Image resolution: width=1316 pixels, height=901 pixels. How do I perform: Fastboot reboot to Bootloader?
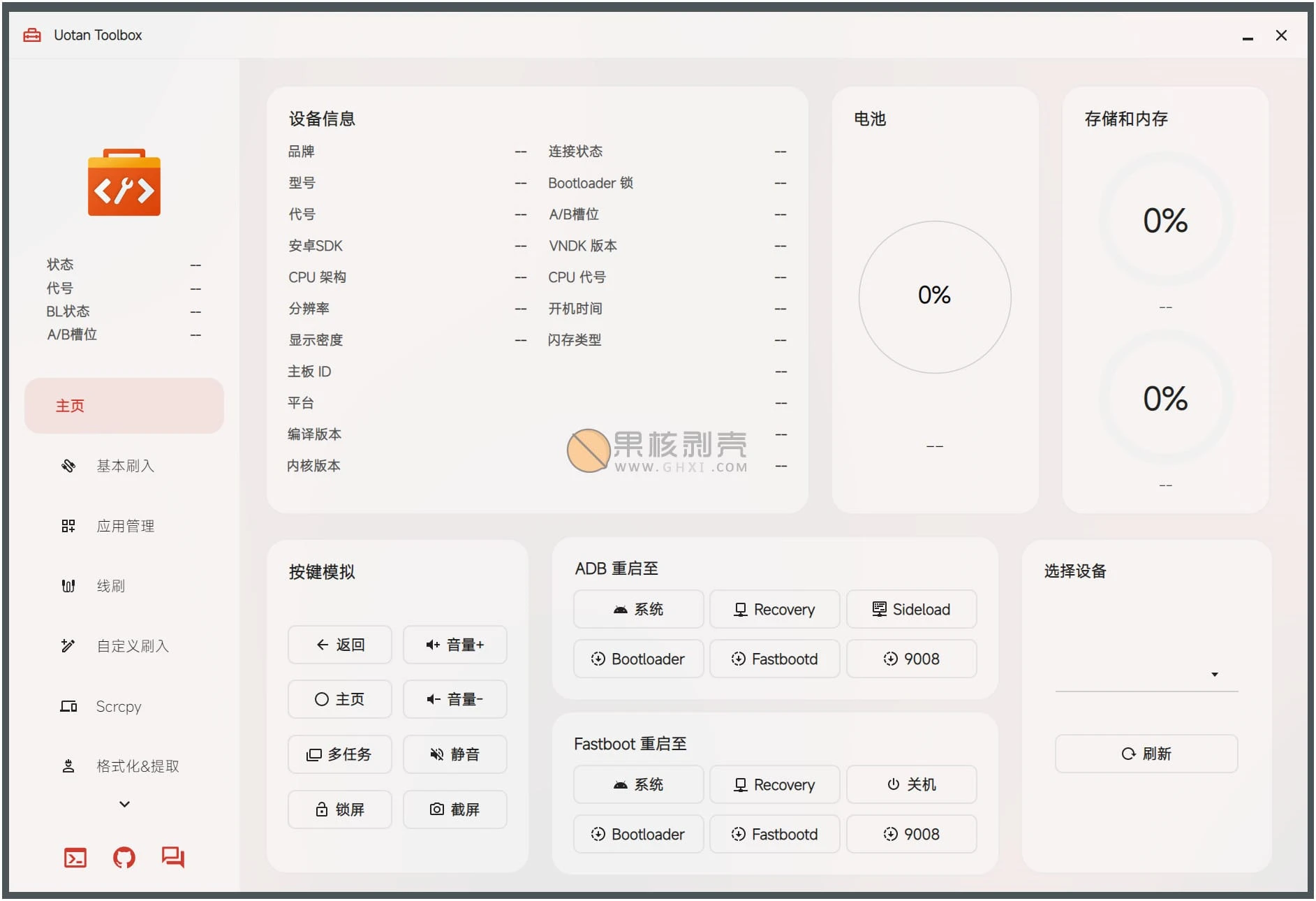coord(639,834)
